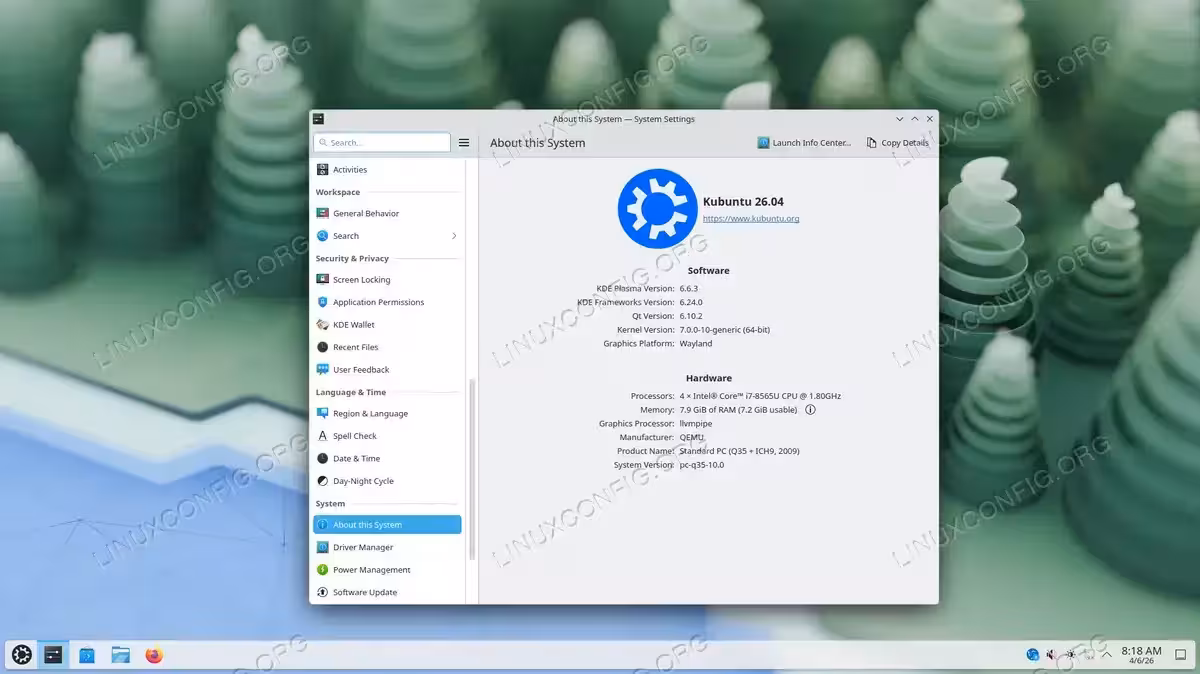This screenshot has width=1200, height=674.
Task: Select the Processors Intel Core i7-8565U text
Action: point(760,396)
